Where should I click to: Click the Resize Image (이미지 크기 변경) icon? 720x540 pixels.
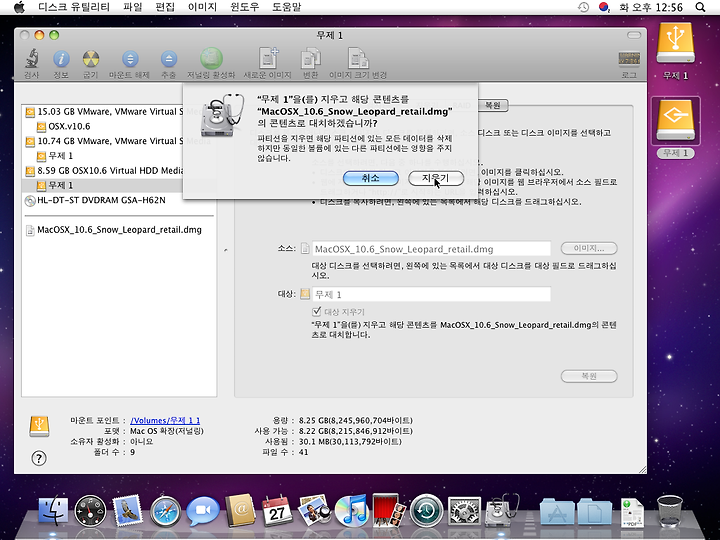pyautogui.click(x=358, y=59)
